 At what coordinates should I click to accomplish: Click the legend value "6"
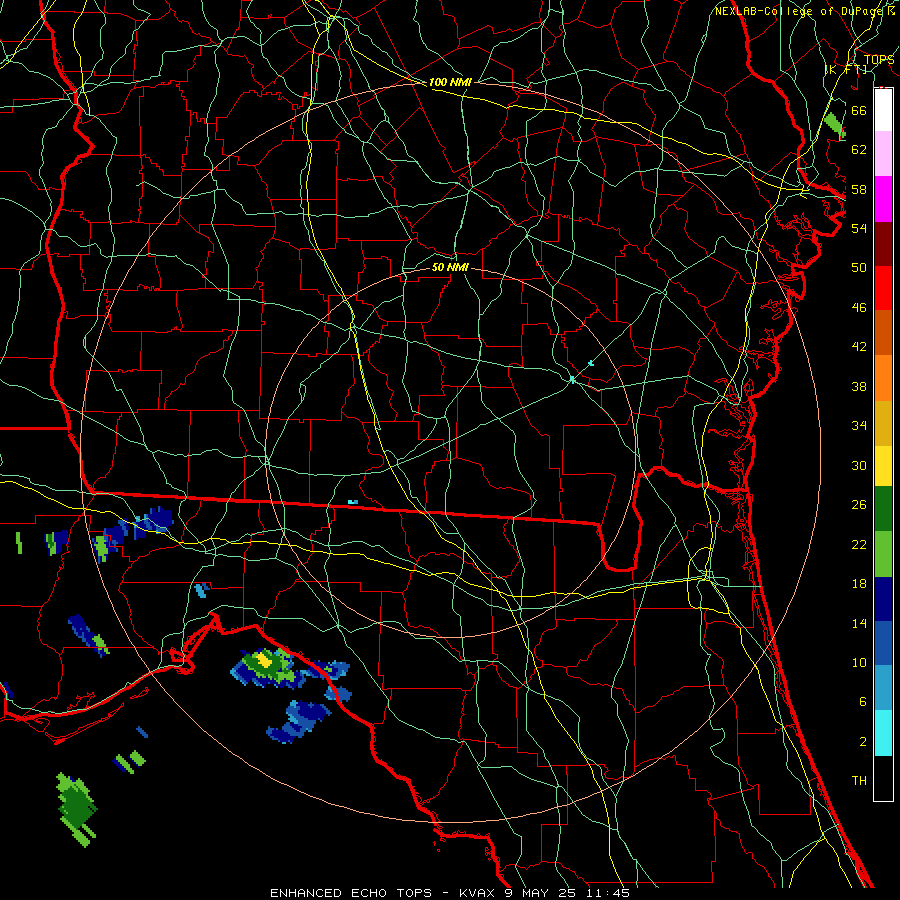click(x=862, y=702)
